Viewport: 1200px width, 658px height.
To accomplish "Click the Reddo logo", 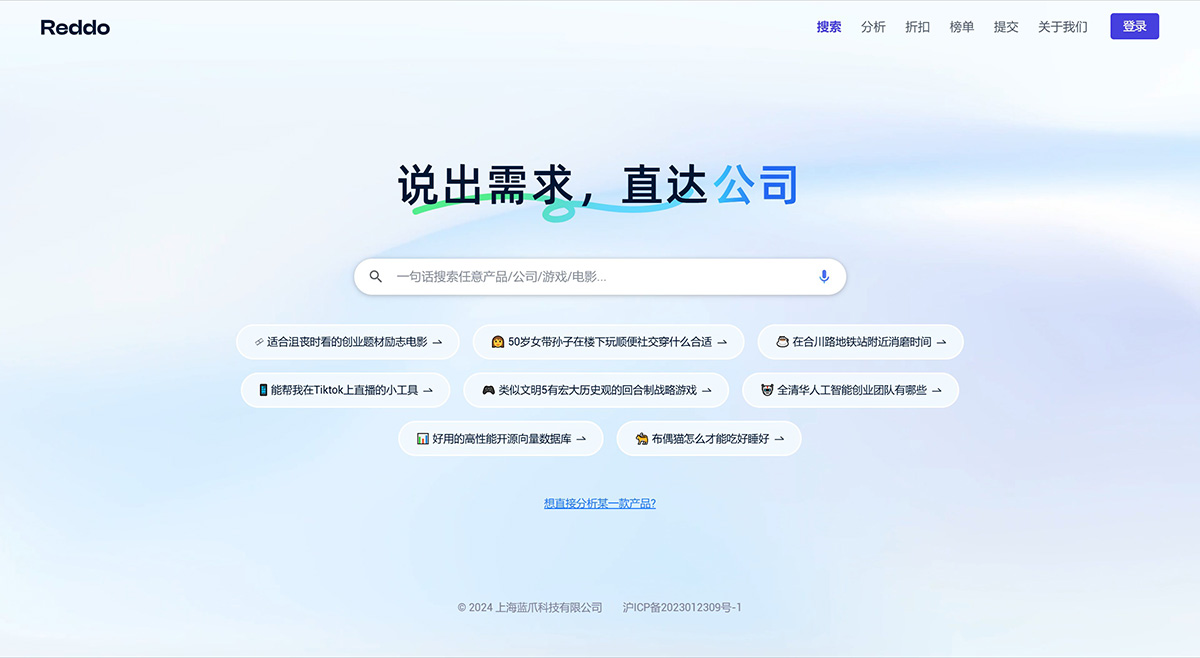I will coord(75,27).
